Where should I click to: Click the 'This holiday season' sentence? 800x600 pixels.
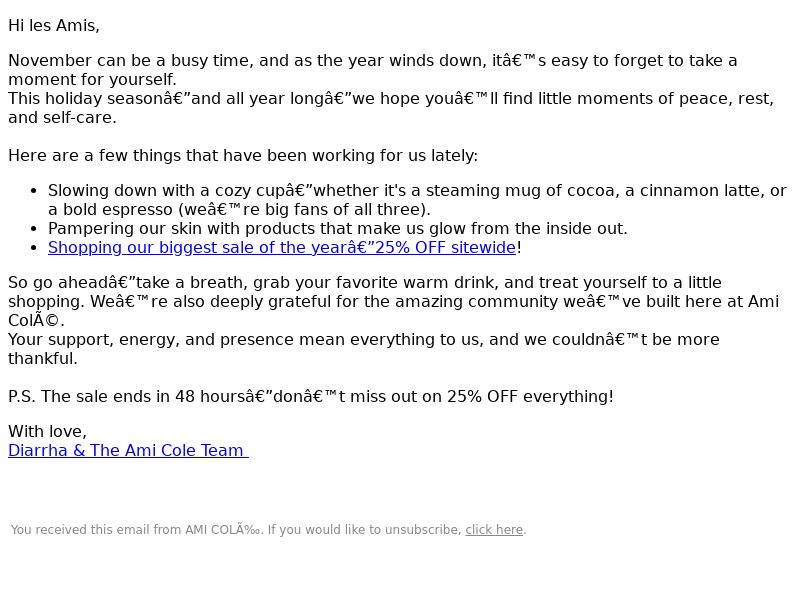click(x=391, y=98)
